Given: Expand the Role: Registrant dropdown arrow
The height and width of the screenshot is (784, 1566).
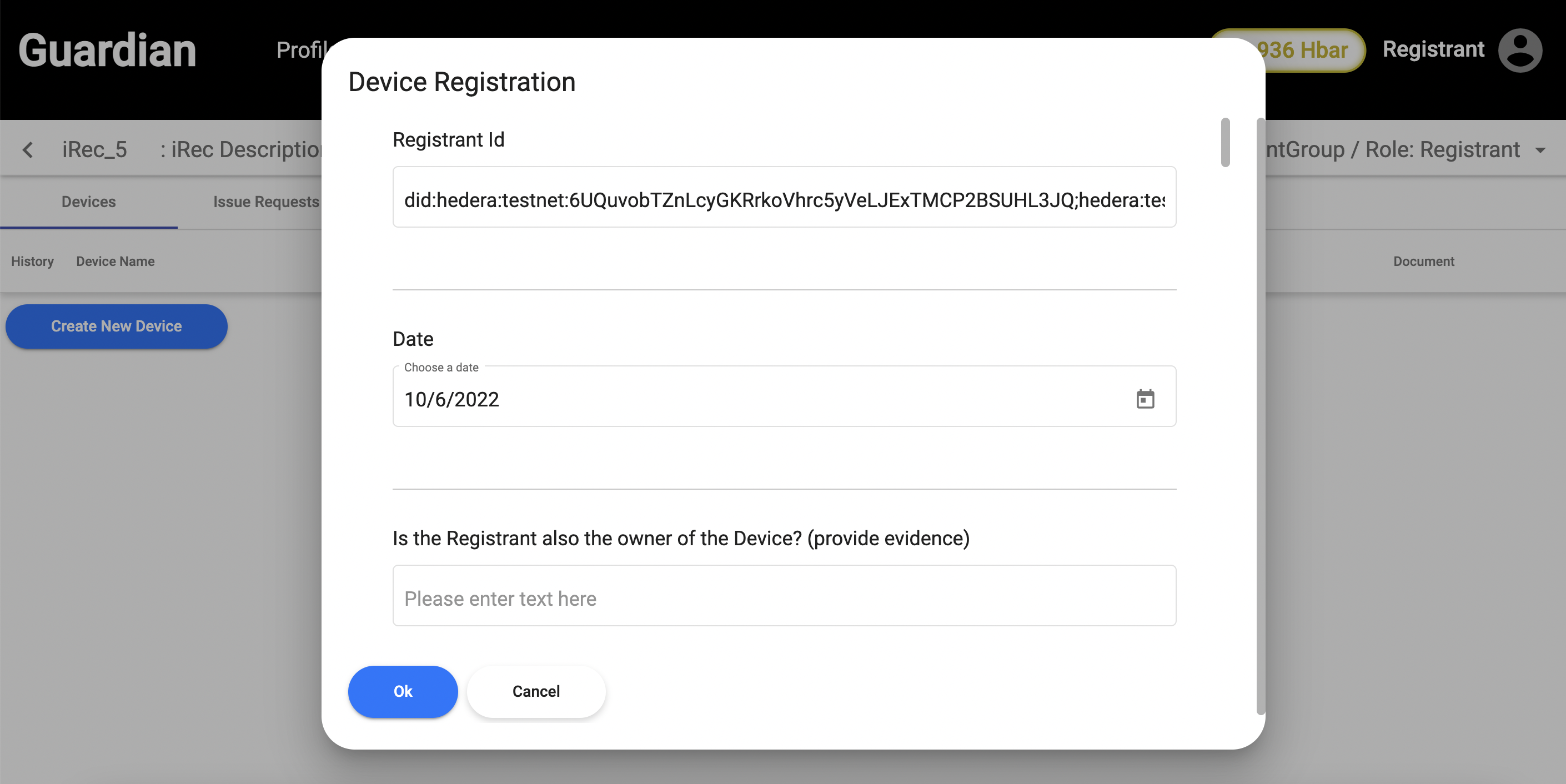Looking at the screenshot, I should (x=1540, y=150).
